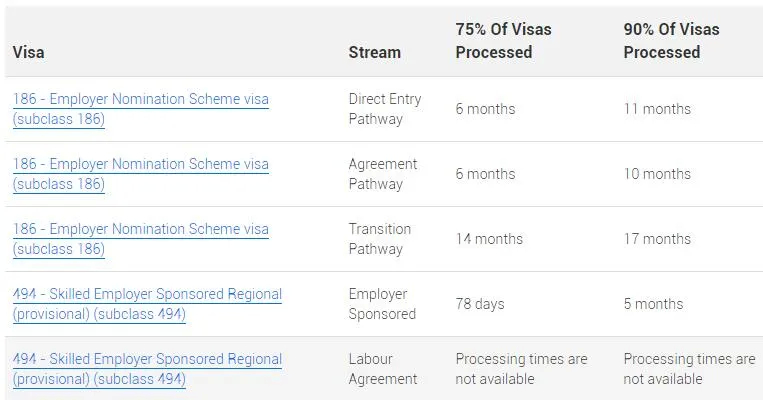Open the 494 visa link in Labour Agreement row
Image resolution: width=763 pixels, height=400 pixels.
[x=147, y=369]
